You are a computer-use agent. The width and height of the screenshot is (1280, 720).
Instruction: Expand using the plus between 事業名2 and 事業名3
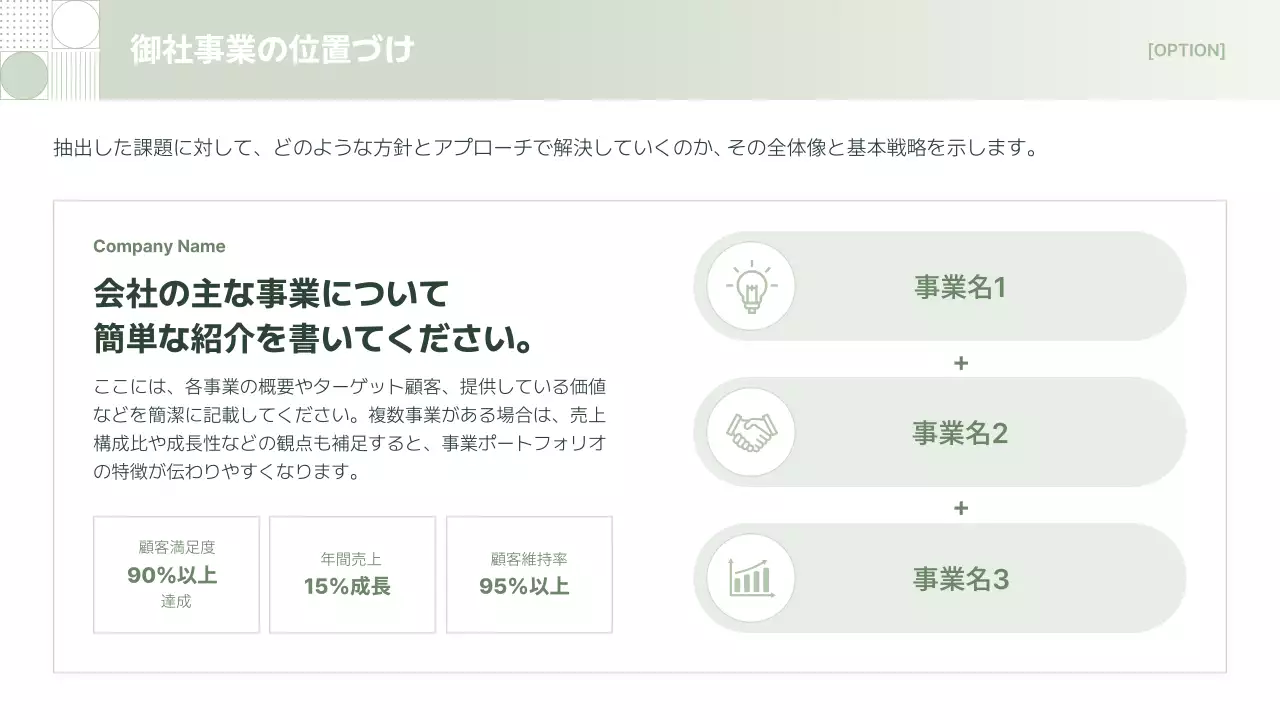[959, 507]
